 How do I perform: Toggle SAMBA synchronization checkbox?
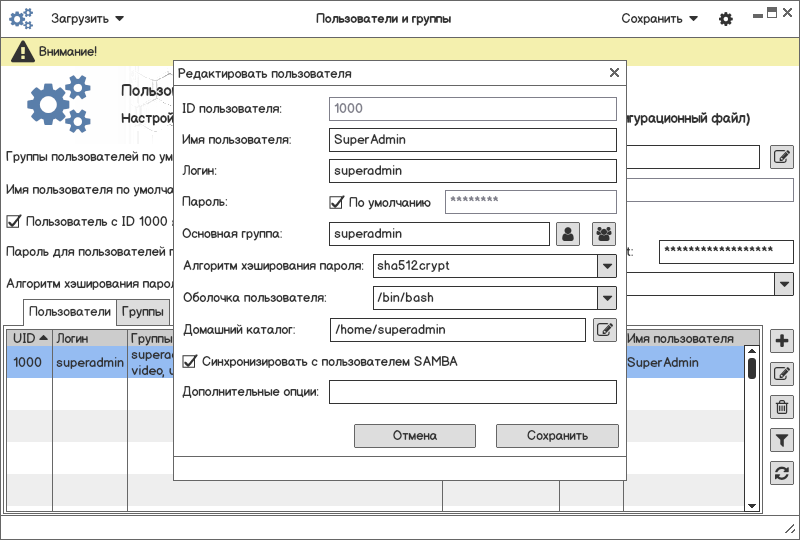(x=189, y=361)
